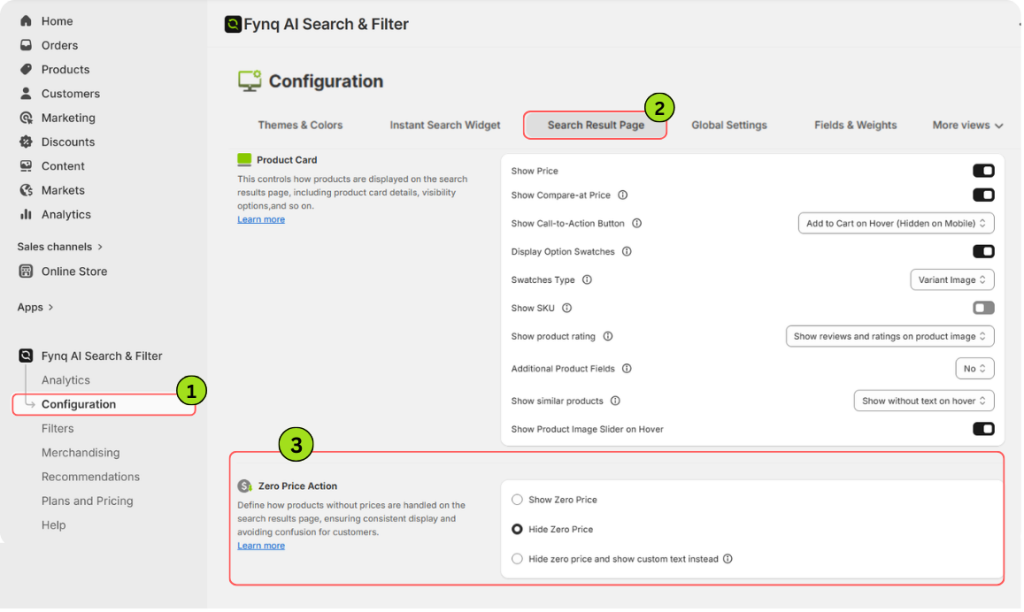This screenshot has width=1024, height=612.
Task: Toggle the Show Price switch
Action: [984, 170]
